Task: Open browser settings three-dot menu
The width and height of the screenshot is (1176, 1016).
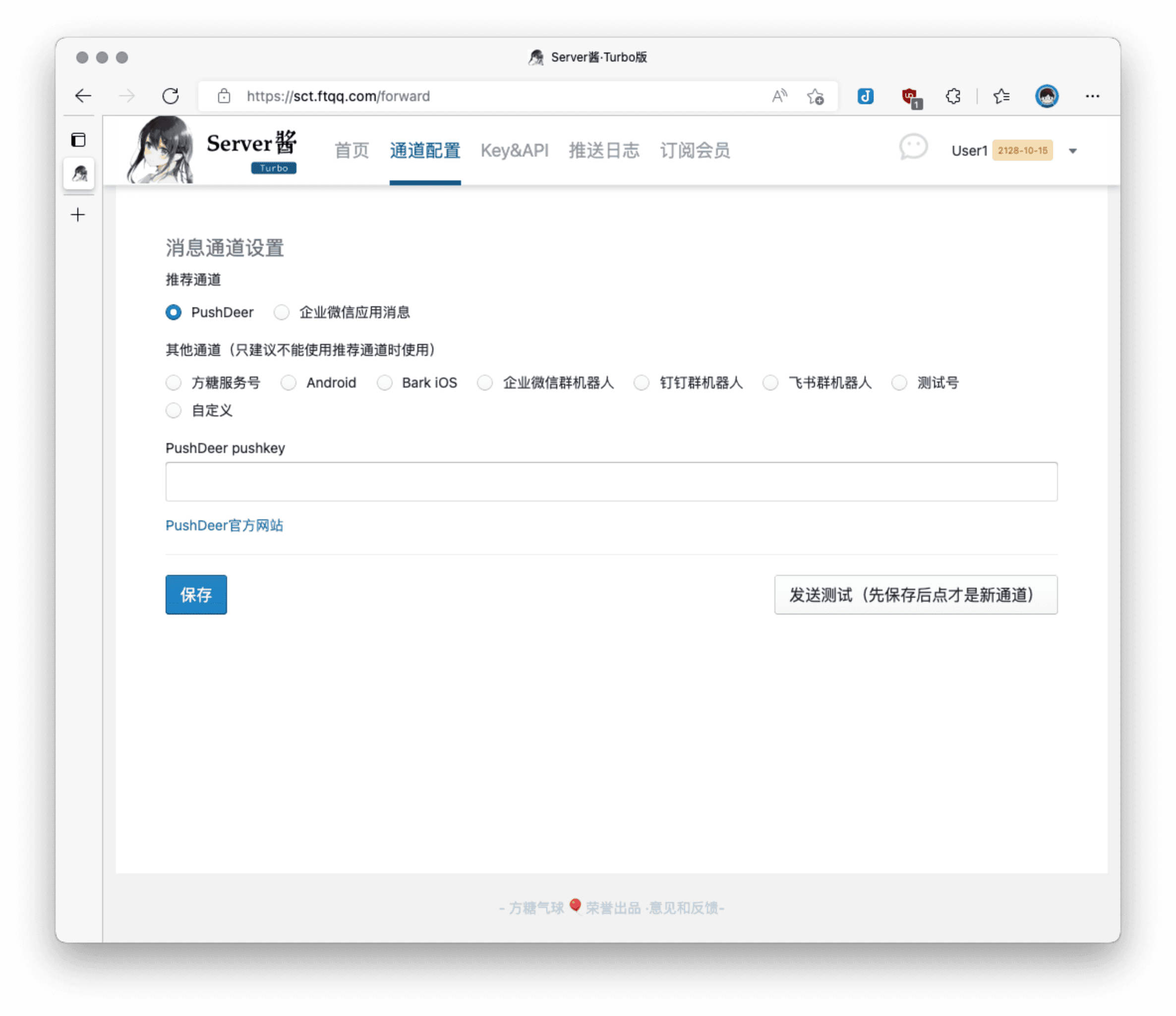Action: pyautogui.click(x=1092, y=96)
